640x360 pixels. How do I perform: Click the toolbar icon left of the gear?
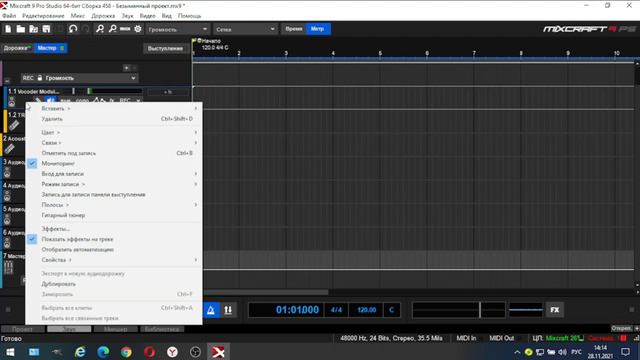[x=125, y=29]
